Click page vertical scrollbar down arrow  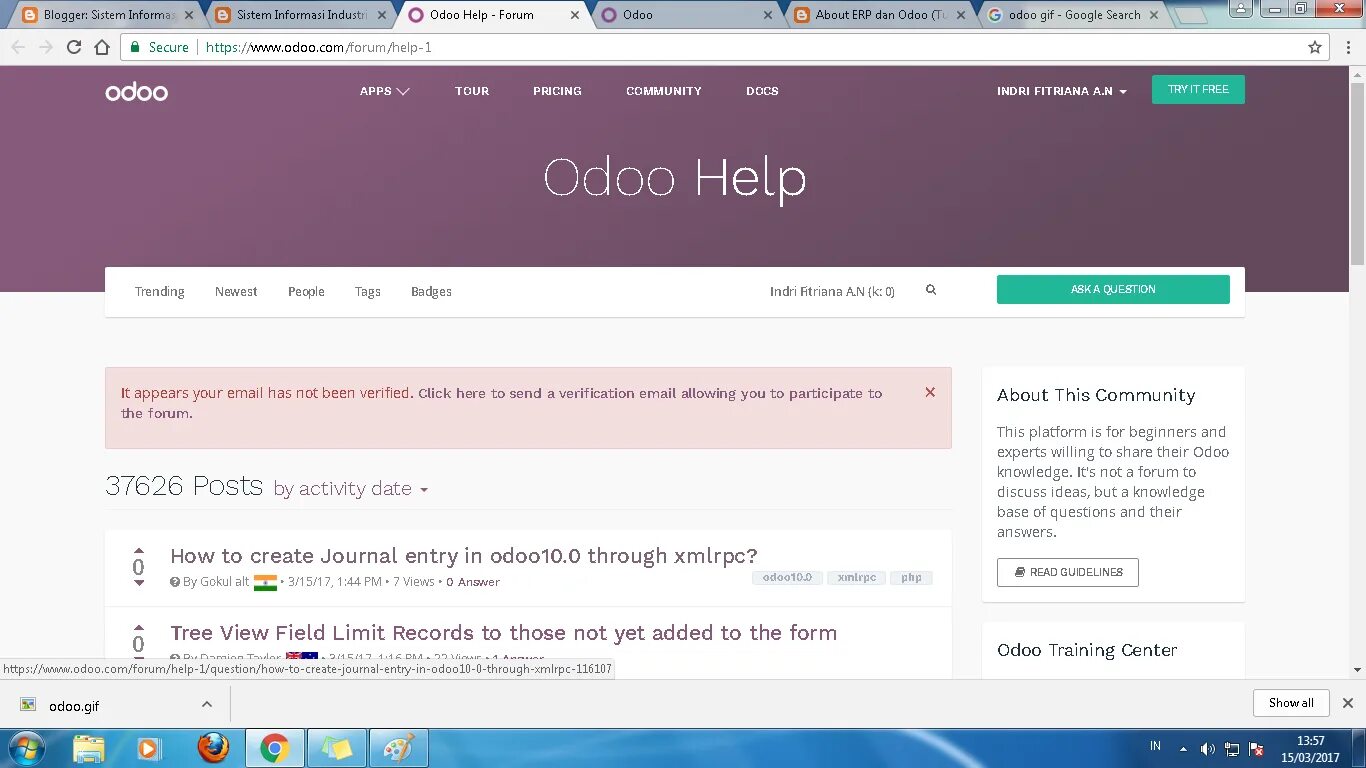click(1357, 670)
